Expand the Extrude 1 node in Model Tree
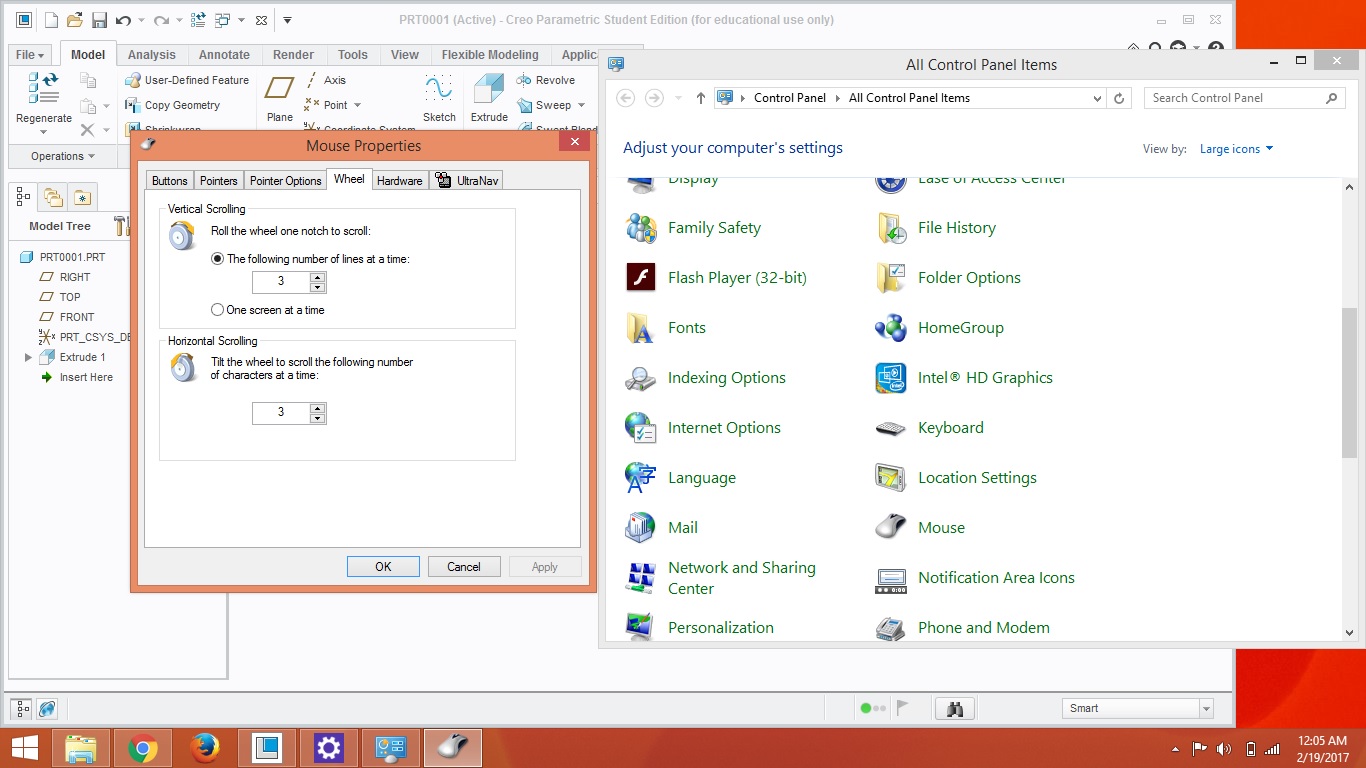The width and height of the screenshot is (1366, 768). coord(28,357)
